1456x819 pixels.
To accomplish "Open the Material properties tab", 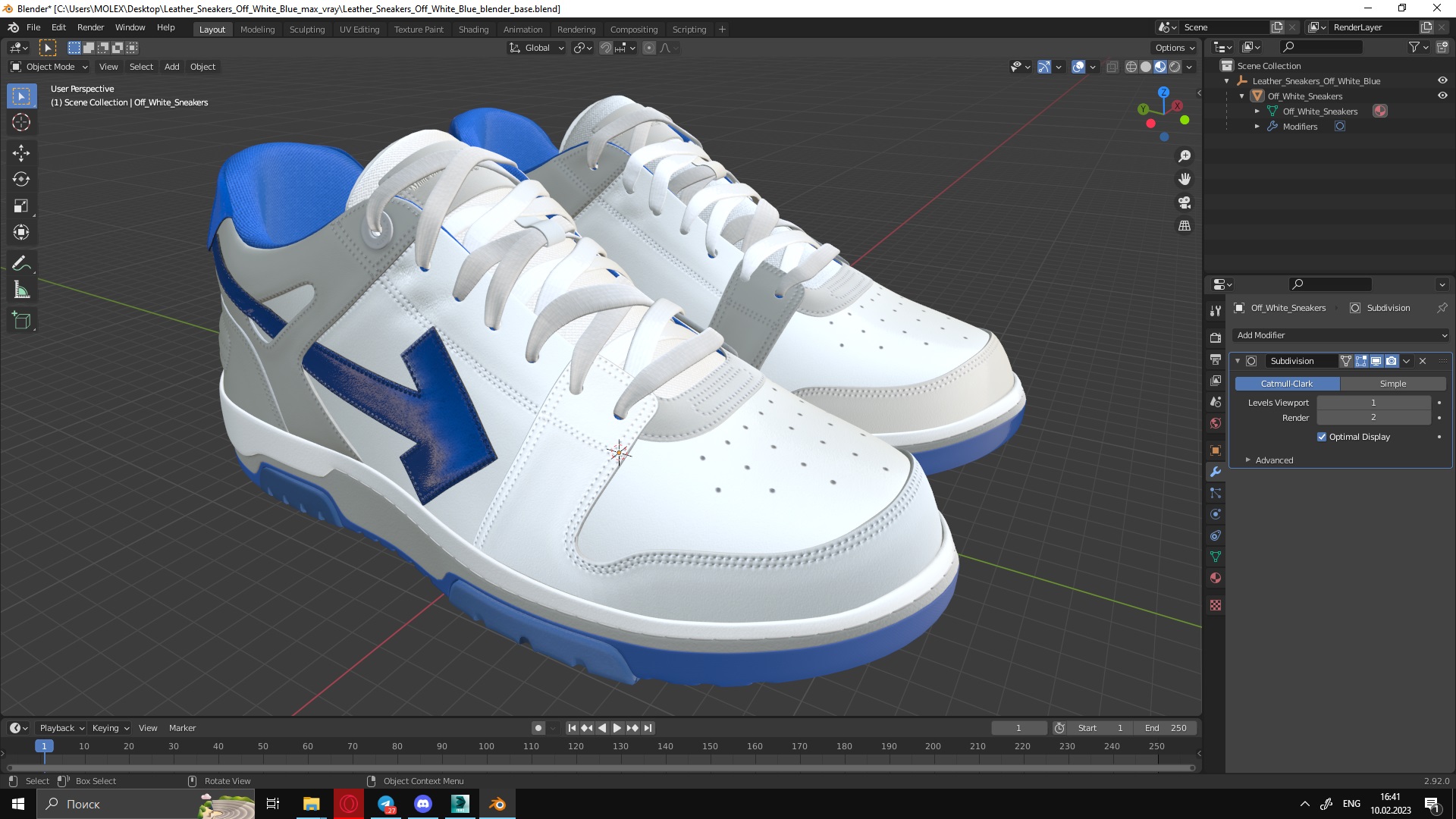I will tap(1216, 578).
